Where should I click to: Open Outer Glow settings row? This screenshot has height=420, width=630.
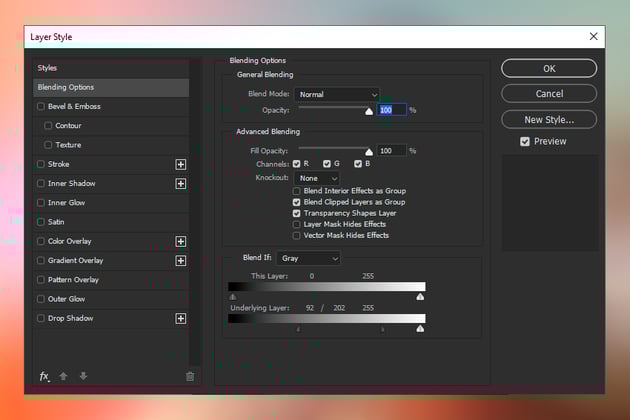pos(111,299)
